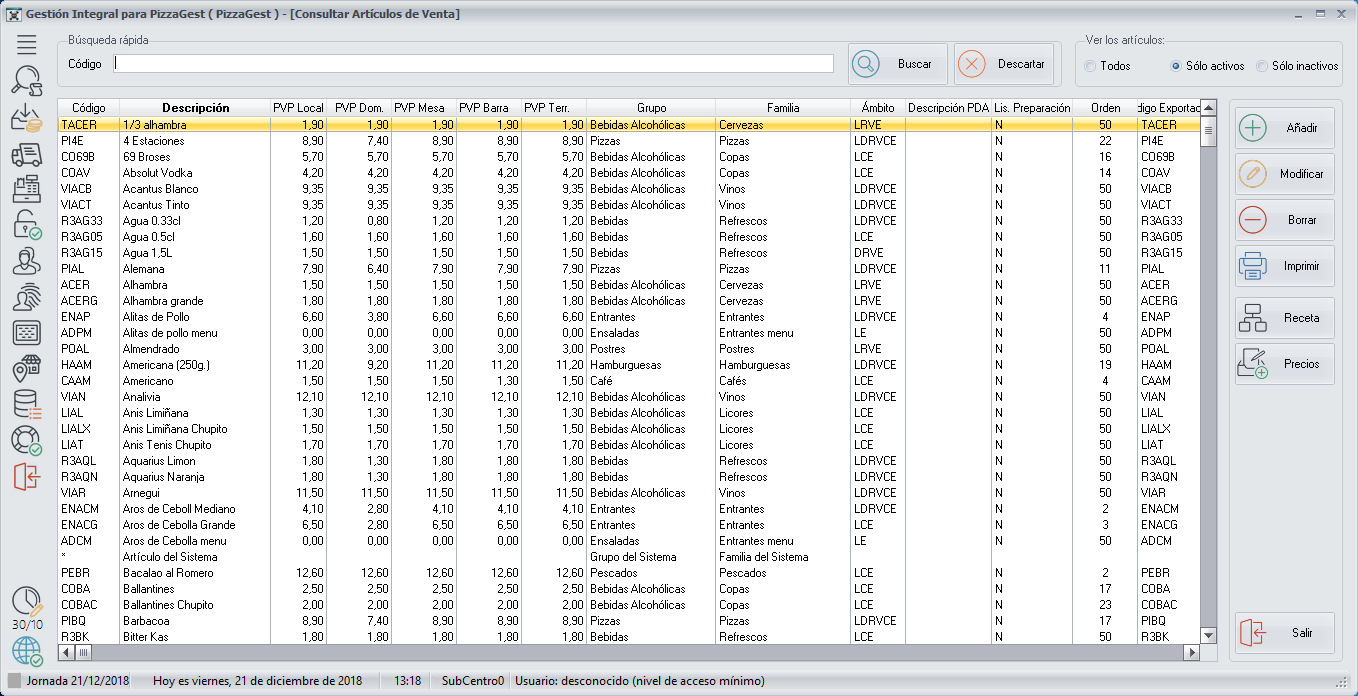Select the Absolut Vodka table row
The image size is (1358, 696).
[155, 173]
